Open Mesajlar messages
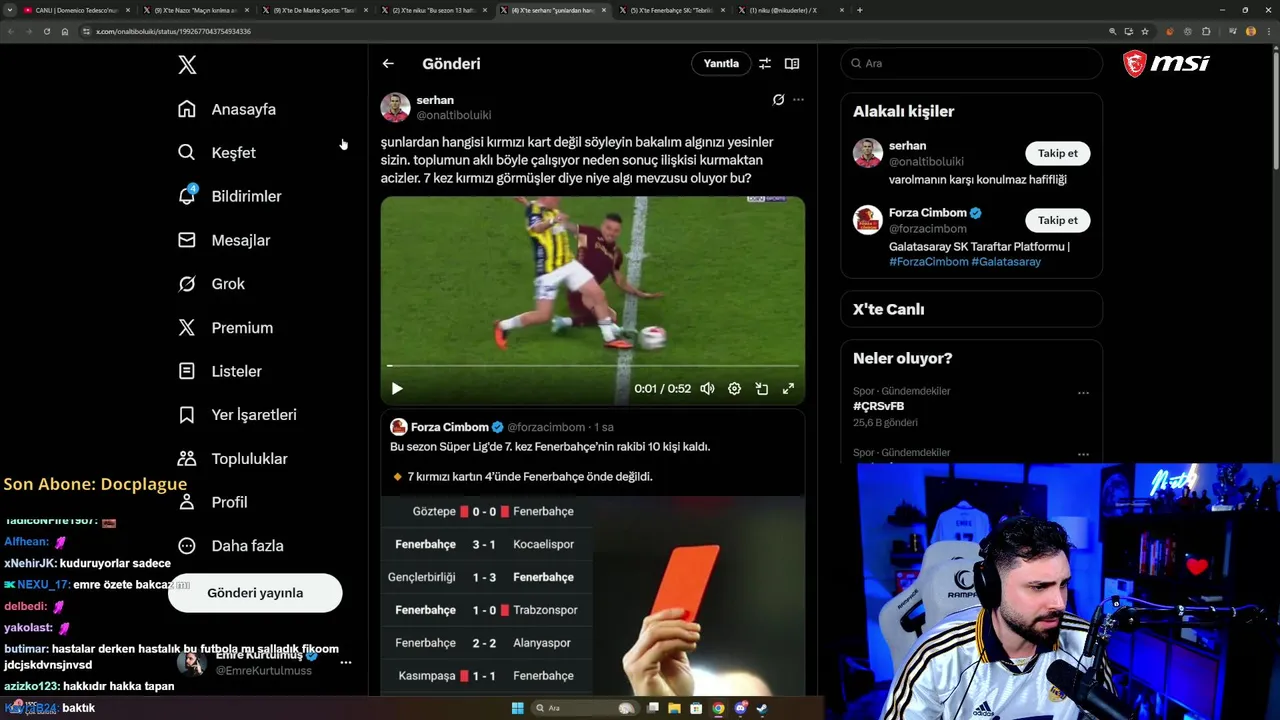Viewport: 1280px width, 720px height. (x=224, y=240)
